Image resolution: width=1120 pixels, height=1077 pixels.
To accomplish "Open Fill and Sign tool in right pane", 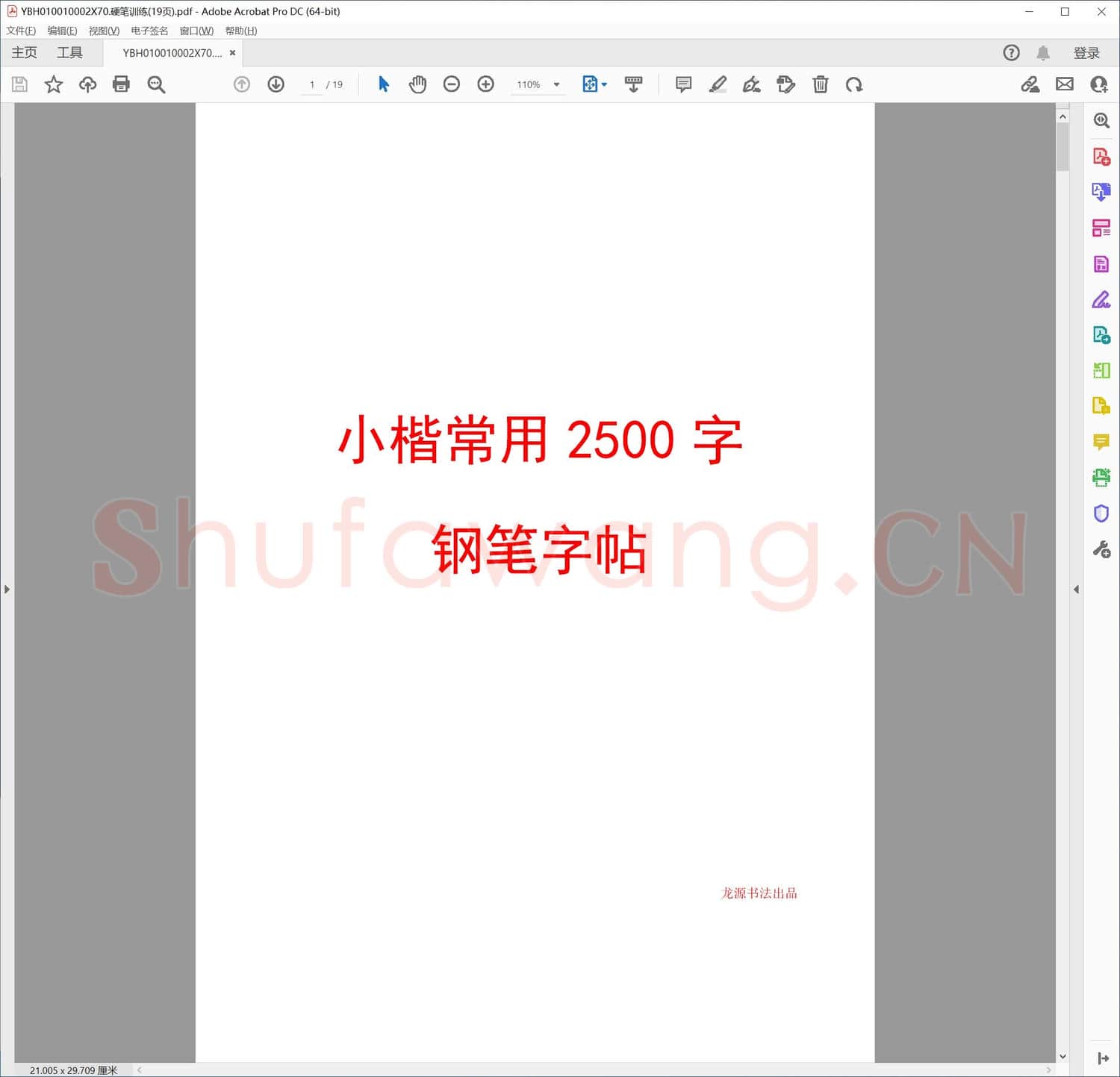I will pyautogui.click(x=1101, y=300).
